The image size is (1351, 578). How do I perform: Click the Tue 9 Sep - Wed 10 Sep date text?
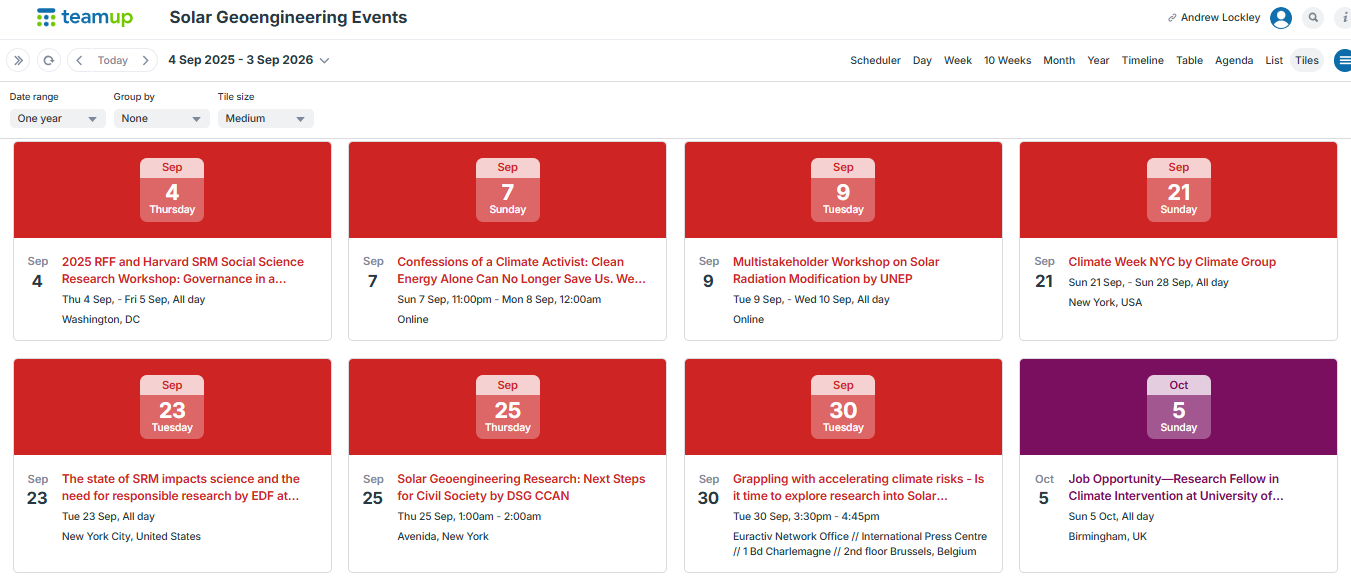coord(811,299)
